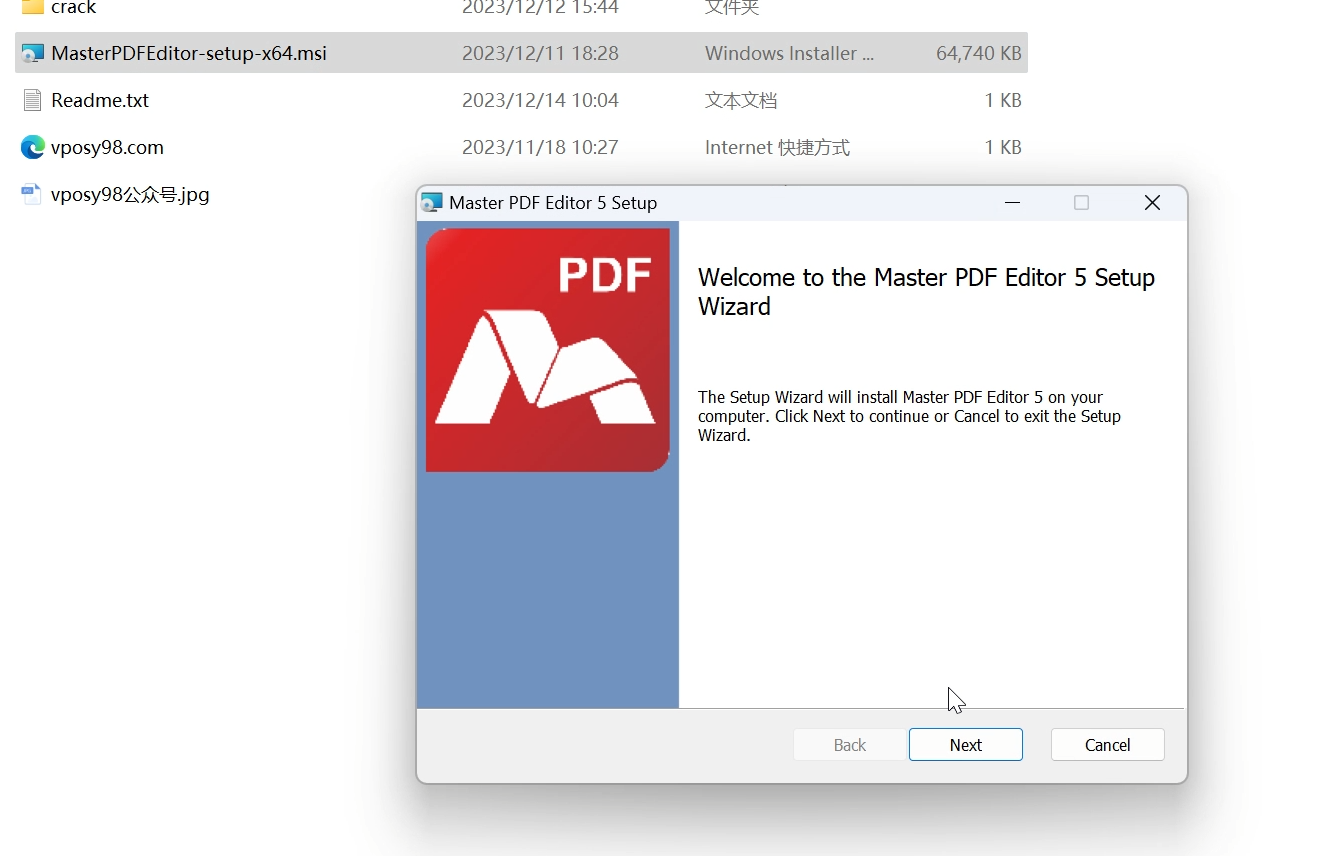Select the file name MasterPDFEditor-setup-x64.msi
The height and width of the screenshot is (856, 1333).
tap(189, 54)
